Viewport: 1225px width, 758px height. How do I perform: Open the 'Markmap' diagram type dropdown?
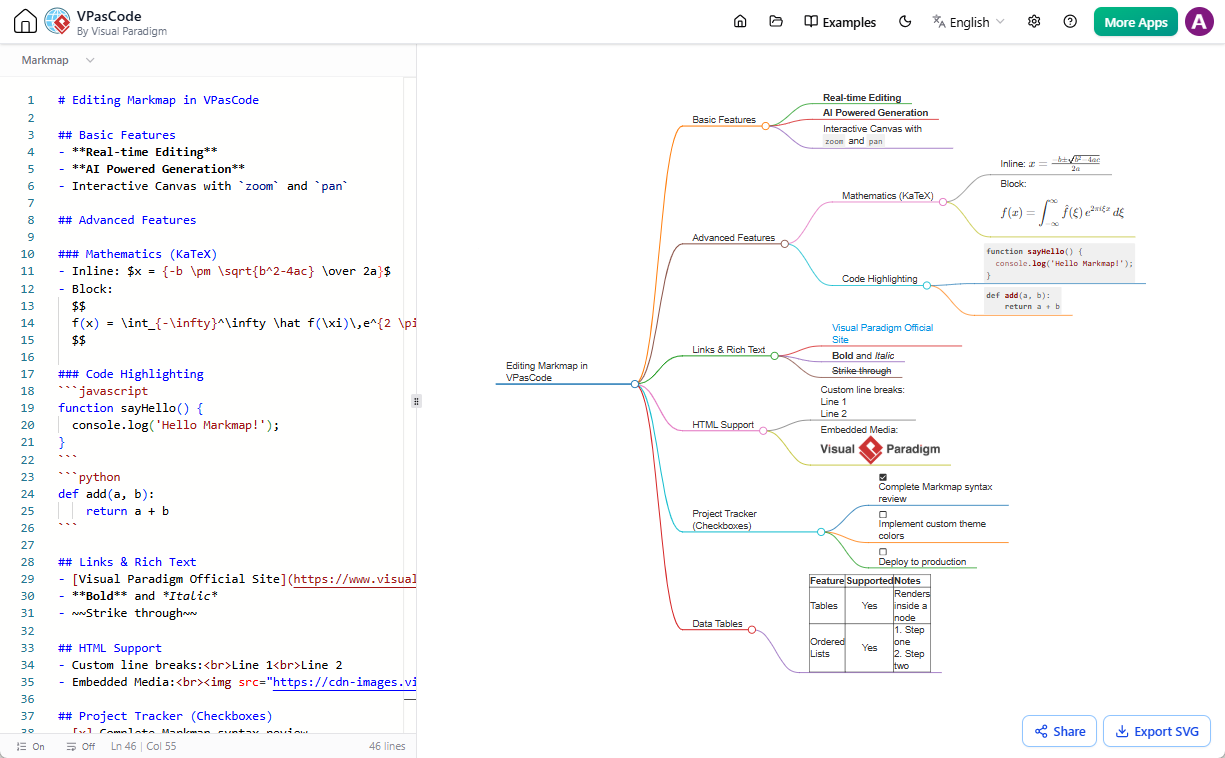click(x=58, y=60)
